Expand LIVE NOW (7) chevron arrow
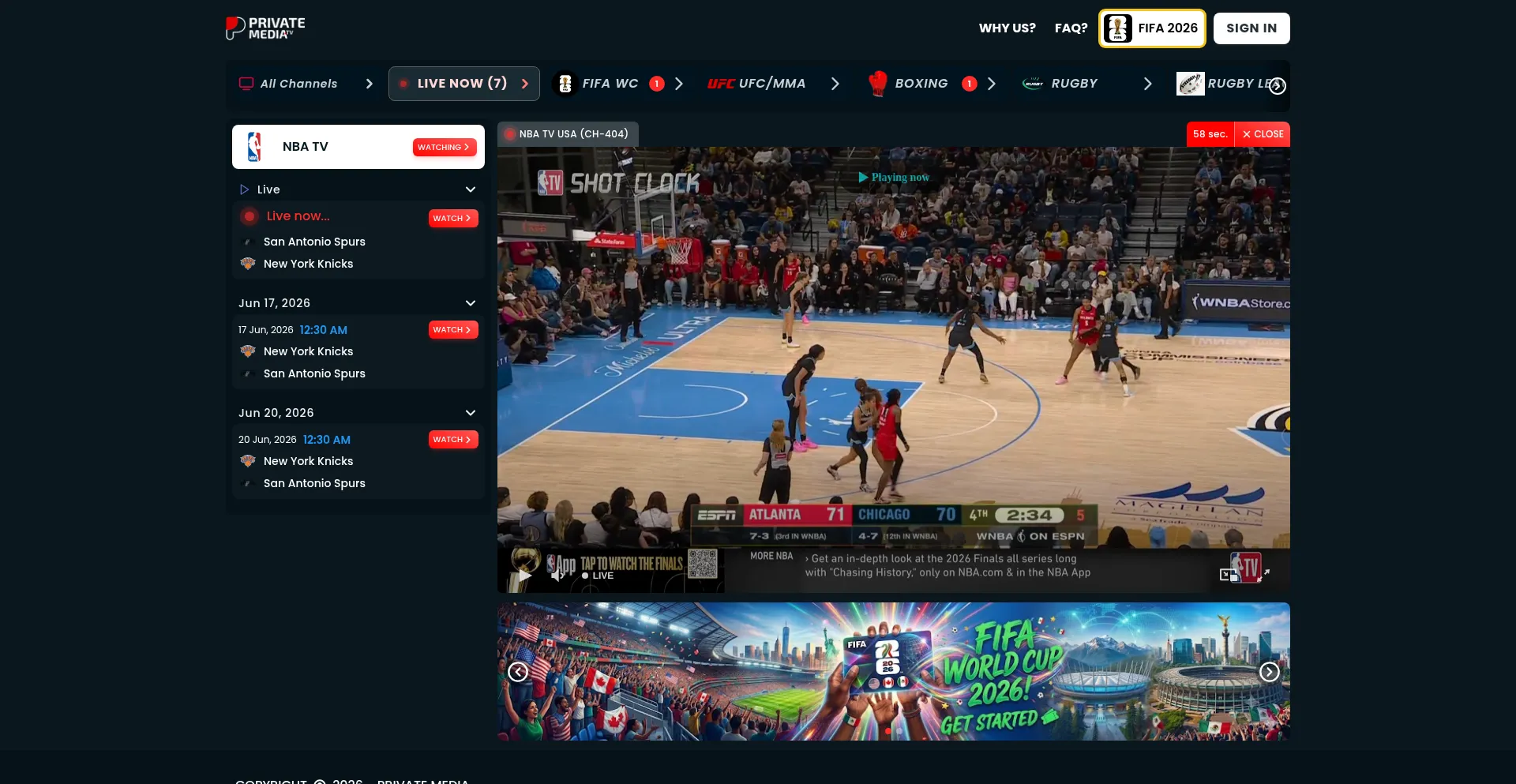Image resolution: width=1516 pixels, height=784 pixels. click(525, 84)
